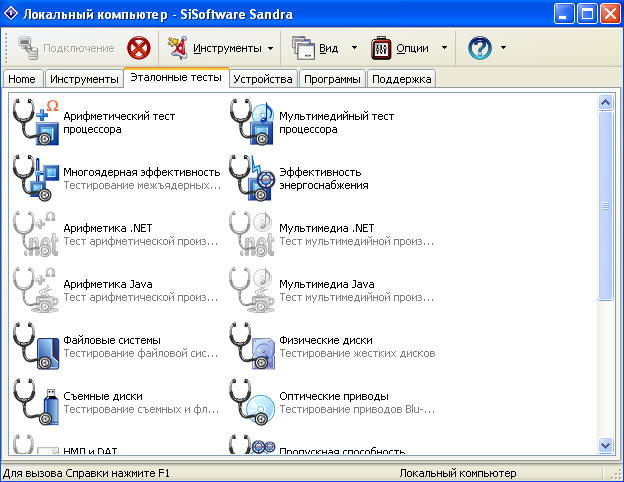Launch the Оптические приводы benchmark icon

252,402
